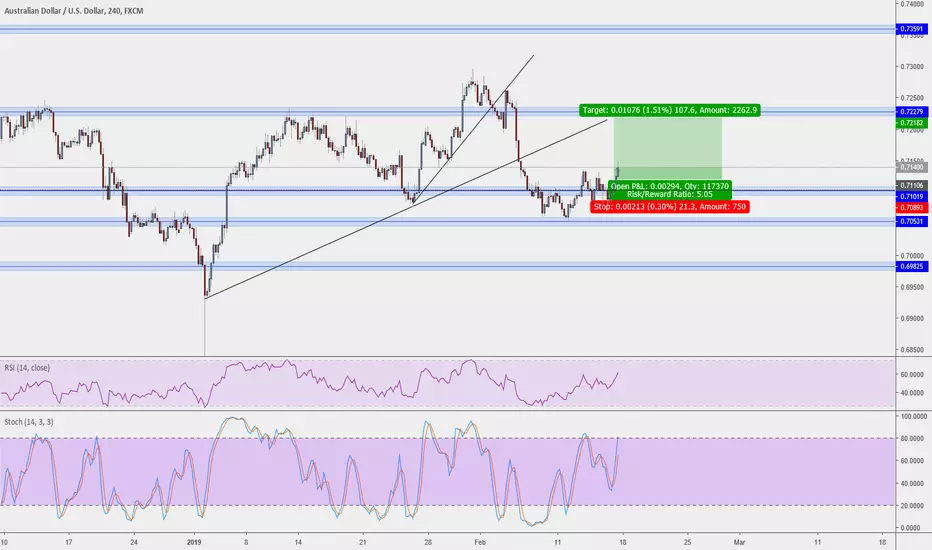Select the green Target label showing 0.01076
Image resolution: width=932 pixels, height=550 pixels.
pyautogui.click(x=670, y=110)
